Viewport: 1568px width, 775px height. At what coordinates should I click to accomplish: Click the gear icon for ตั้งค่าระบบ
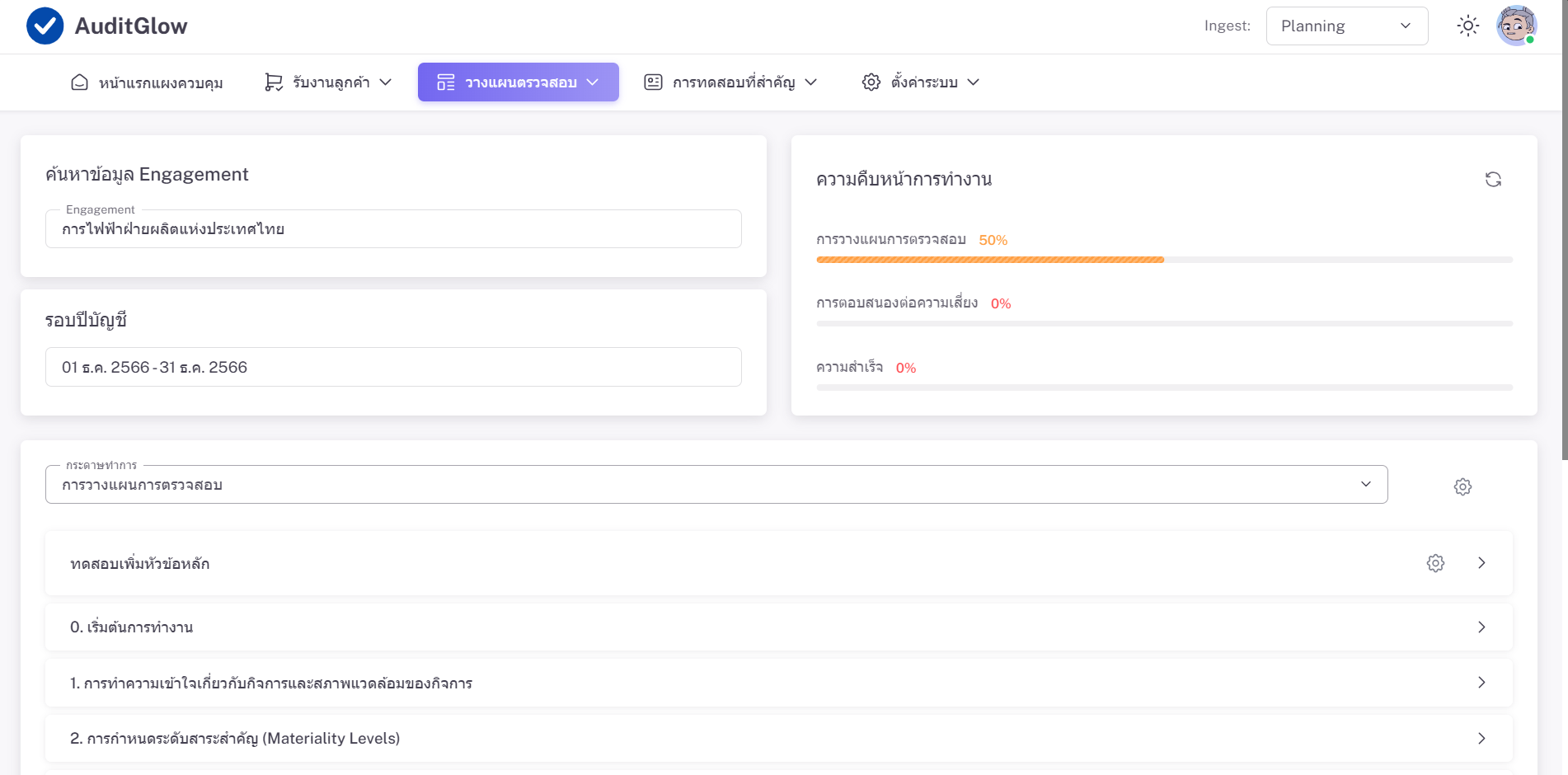coord(871,82)
